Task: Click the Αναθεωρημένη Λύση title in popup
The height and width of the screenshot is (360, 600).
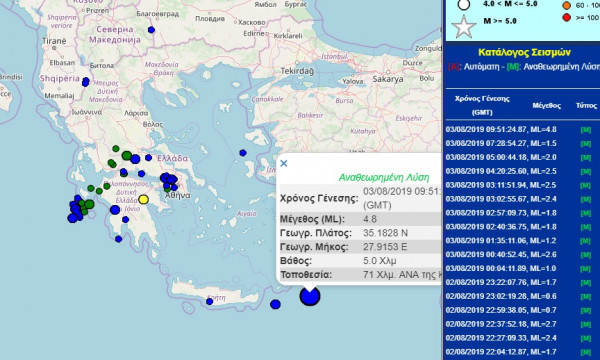Action: coord(384,178)
